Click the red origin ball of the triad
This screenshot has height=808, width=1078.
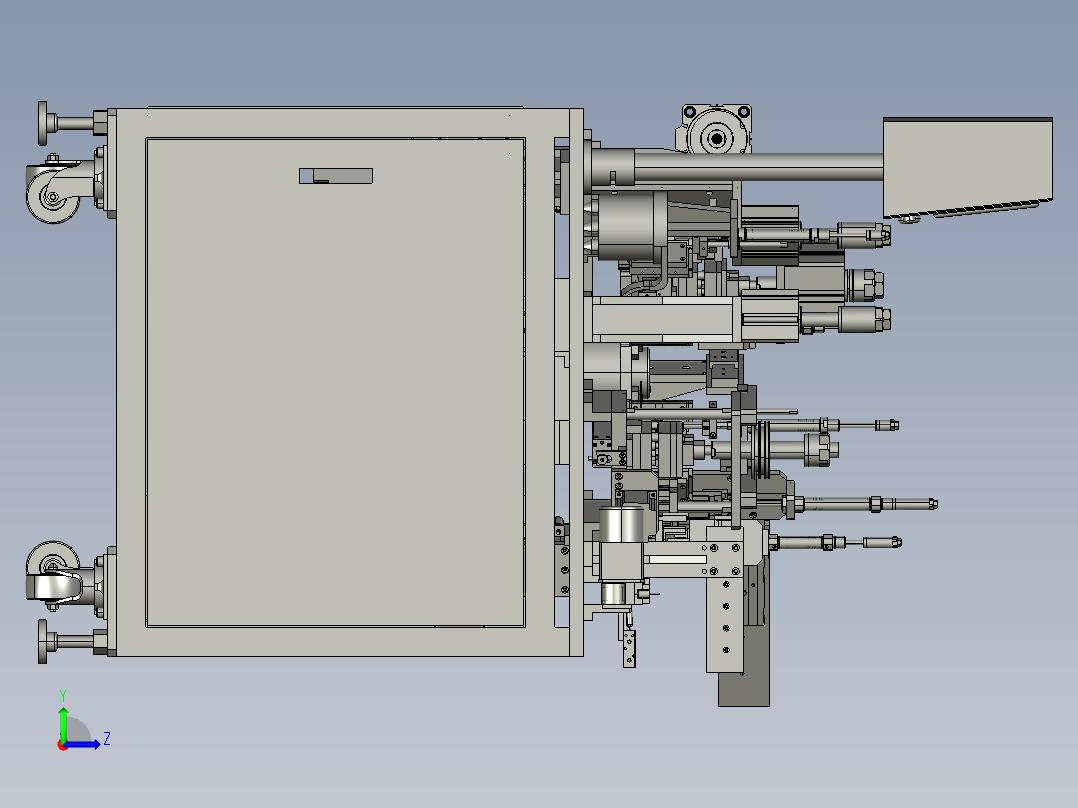click(62, 744)
